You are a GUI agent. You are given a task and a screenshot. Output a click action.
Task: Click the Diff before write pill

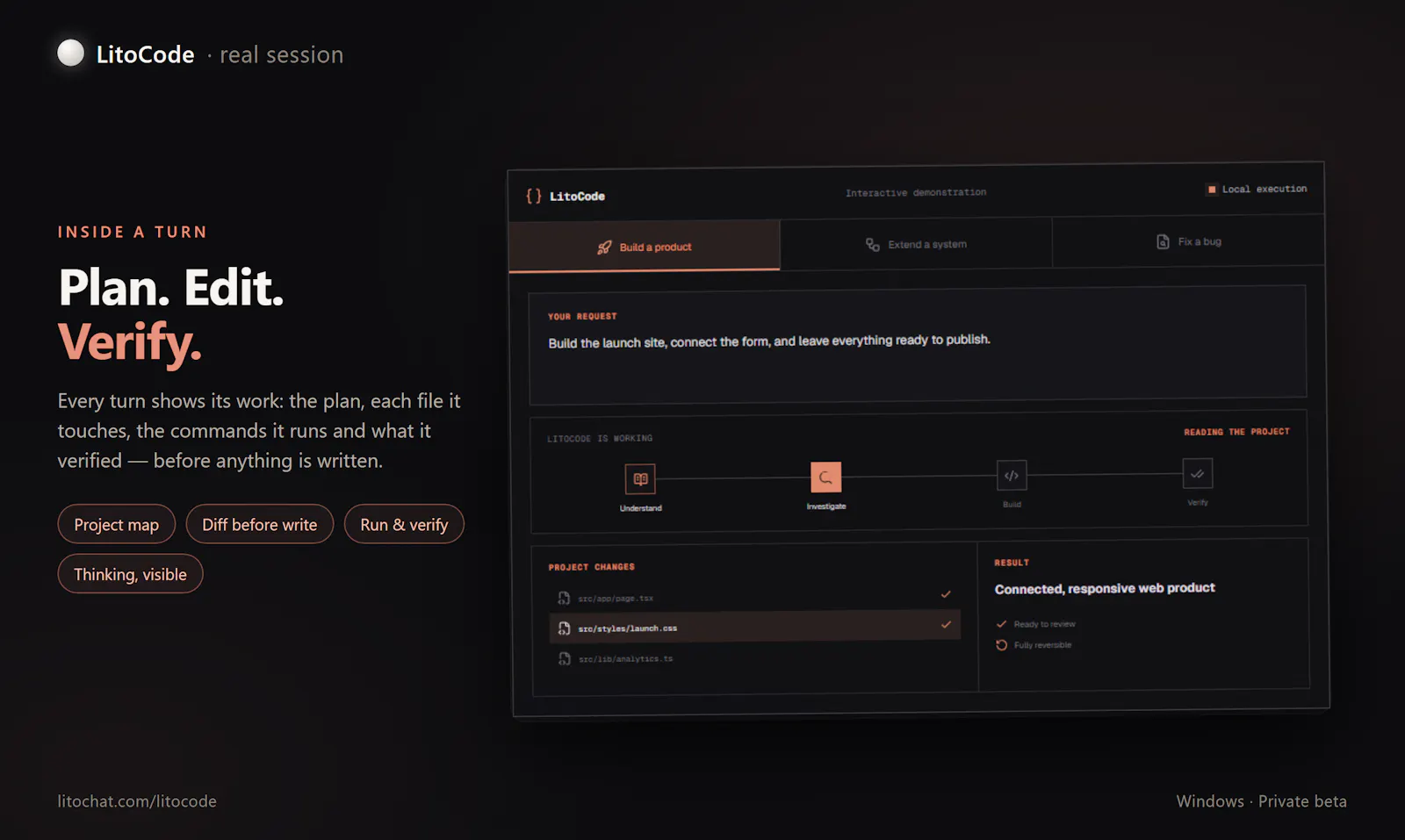pyautogui.click(x=260, y=525)
